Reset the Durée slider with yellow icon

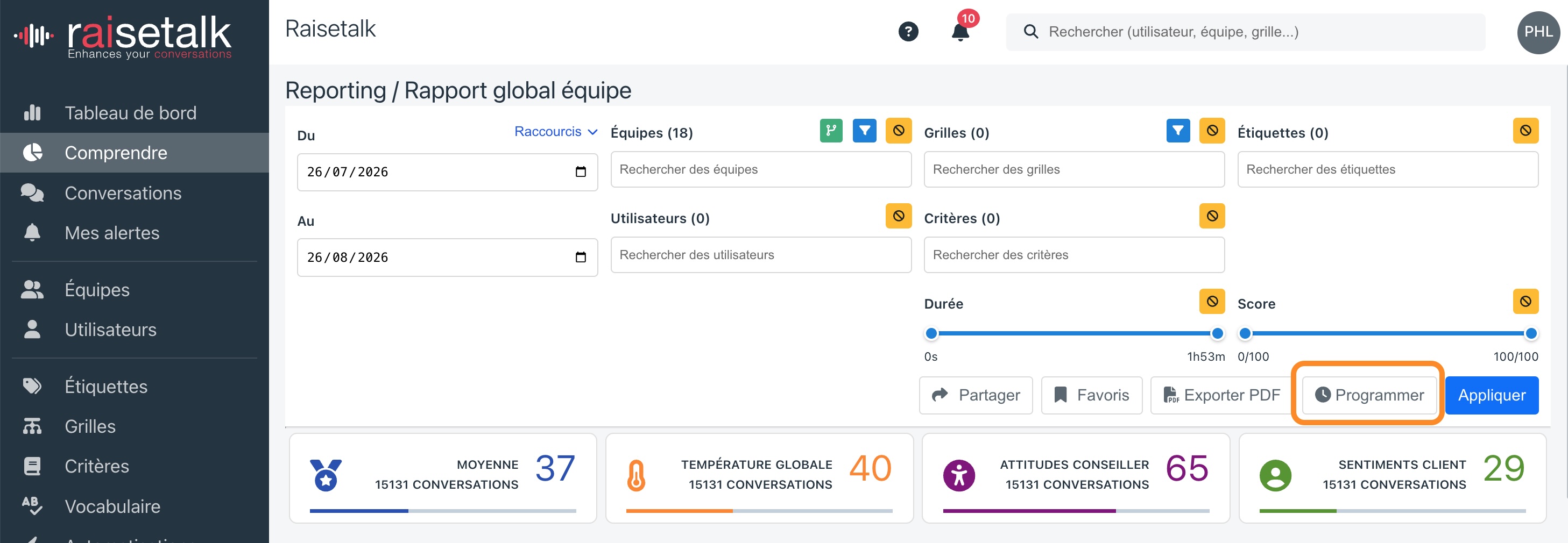pyautogui.click(x=1212, y=302)
